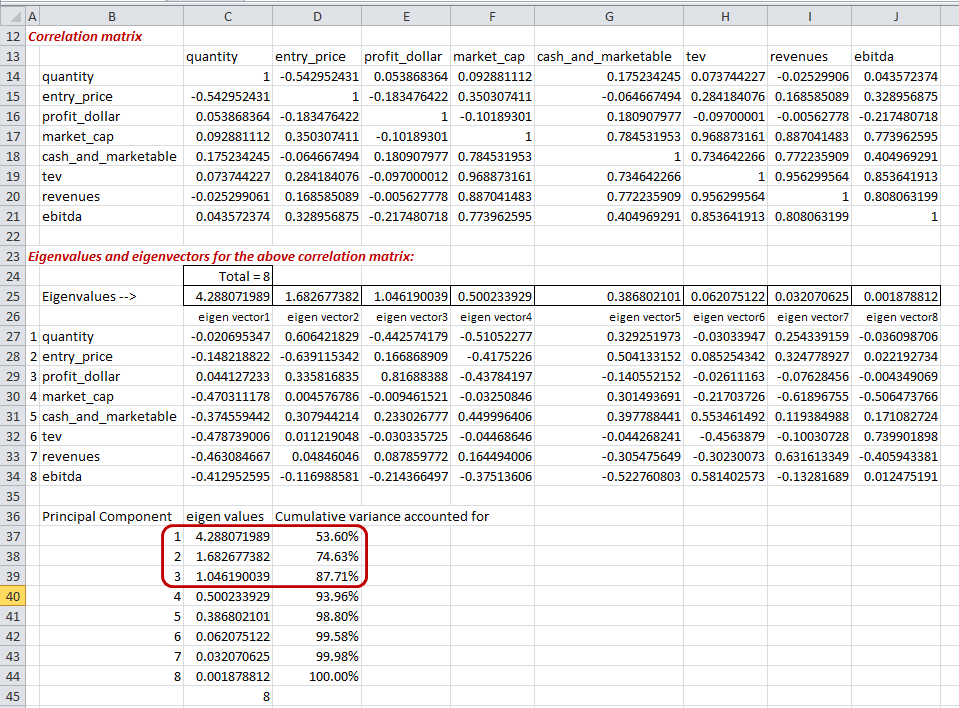Select the row 36 header
Viewport: 959px width, 708px height.
[12, 517]
